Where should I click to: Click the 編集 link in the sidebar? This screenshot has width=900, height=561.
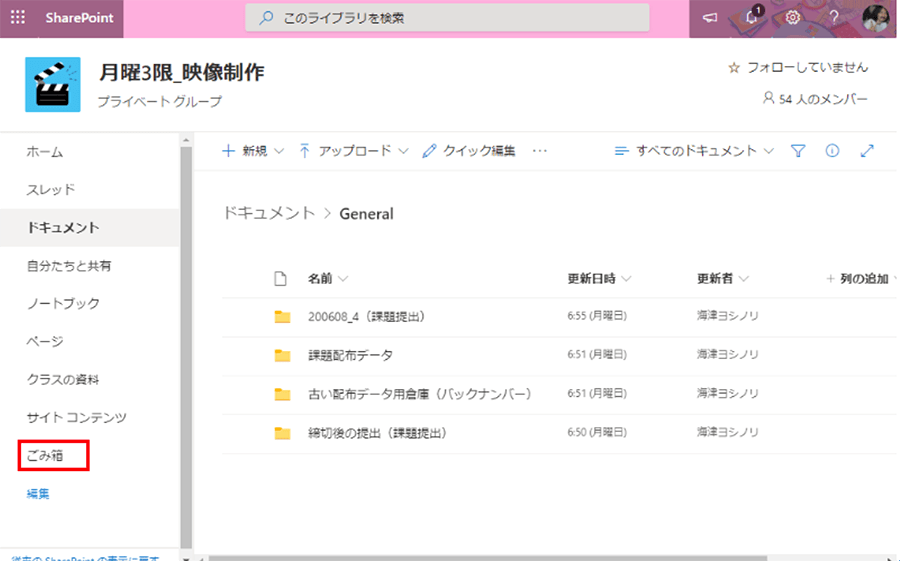(x=38, y=494)
